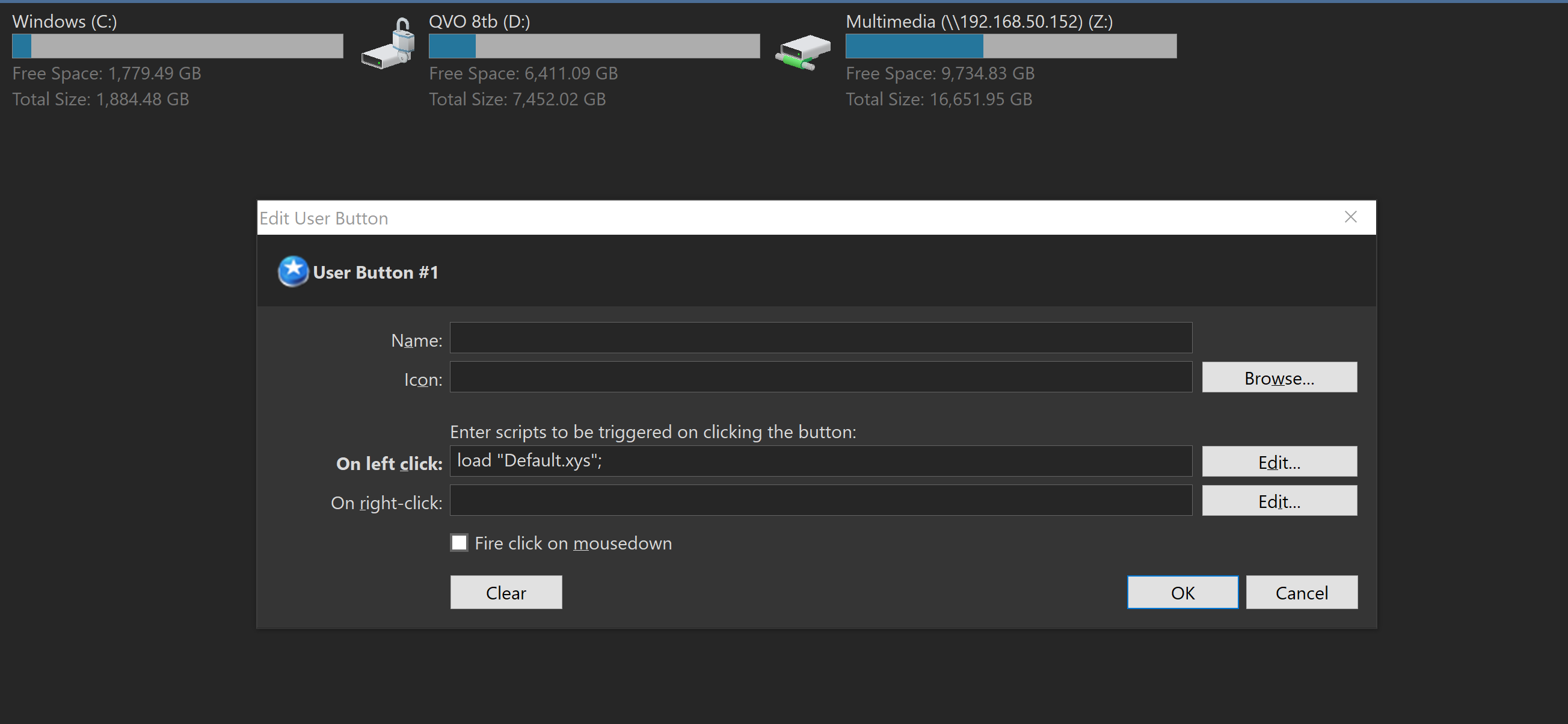Close the Edit User Button dialog
Image resolution: width=1568 pixels, height=724 pixels.
pos(1350,217)
